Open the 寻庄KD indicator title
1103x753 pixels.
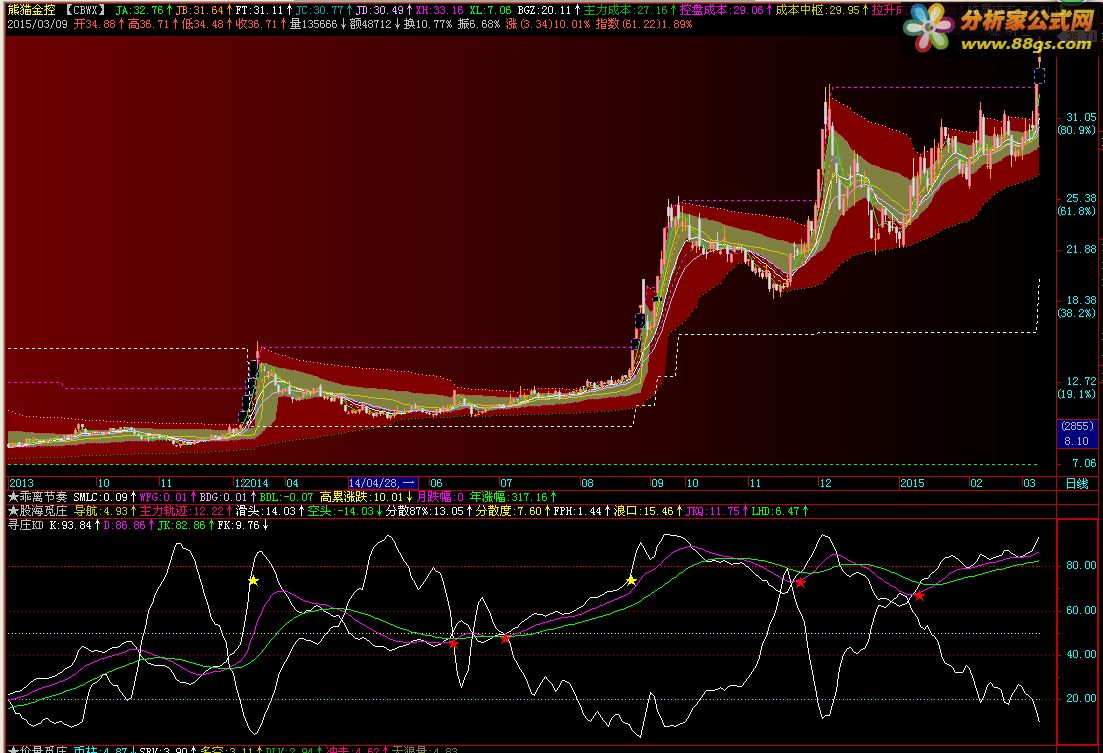tap(25, 525)
